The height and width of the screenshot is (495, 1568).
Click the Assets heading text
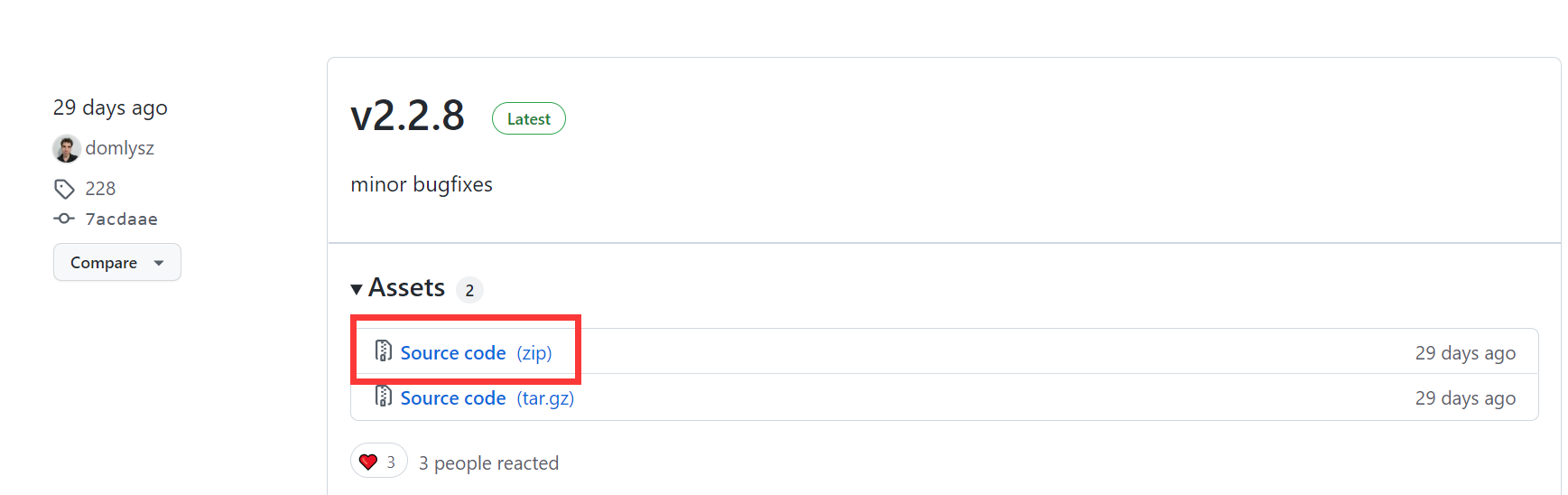point(407,288)
